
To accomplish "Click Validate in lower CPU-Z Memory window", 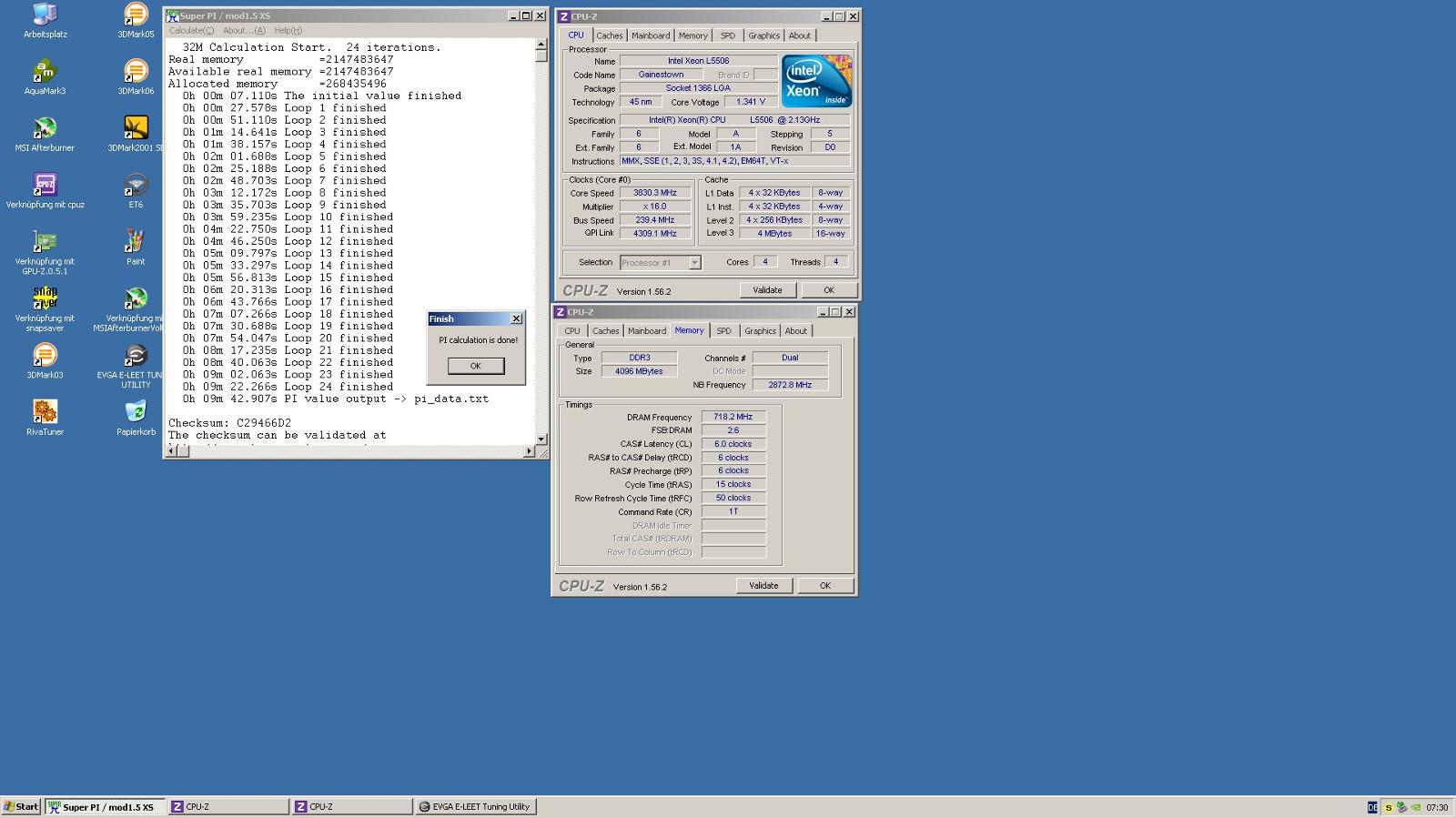I will (x=763, y=585).
